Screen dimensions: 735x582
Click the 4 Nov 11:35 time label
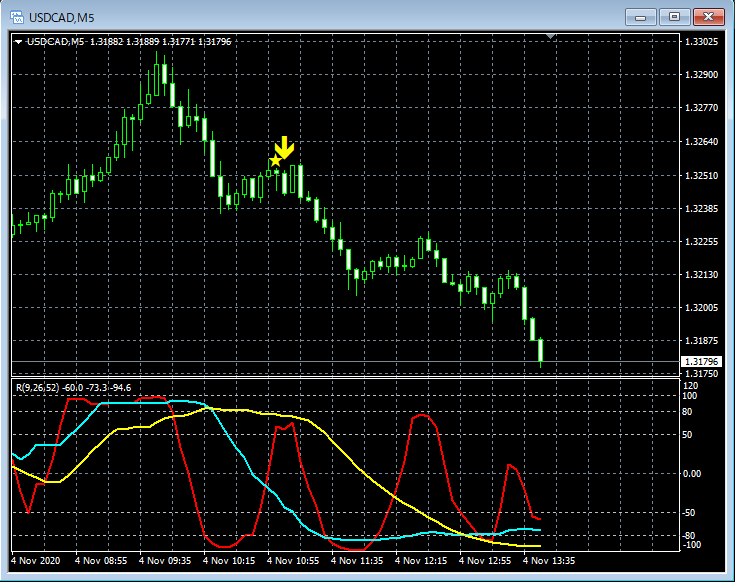pyautogui.click(x=357, y=560)
